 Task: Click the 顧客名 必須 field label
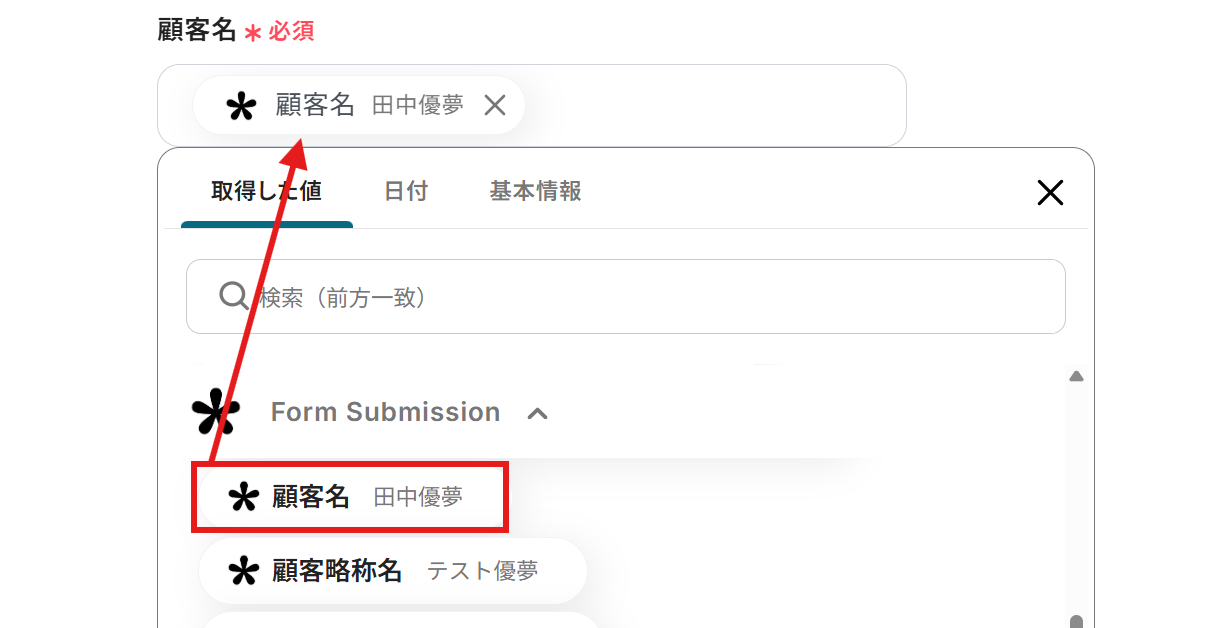[x=197, y=31]
